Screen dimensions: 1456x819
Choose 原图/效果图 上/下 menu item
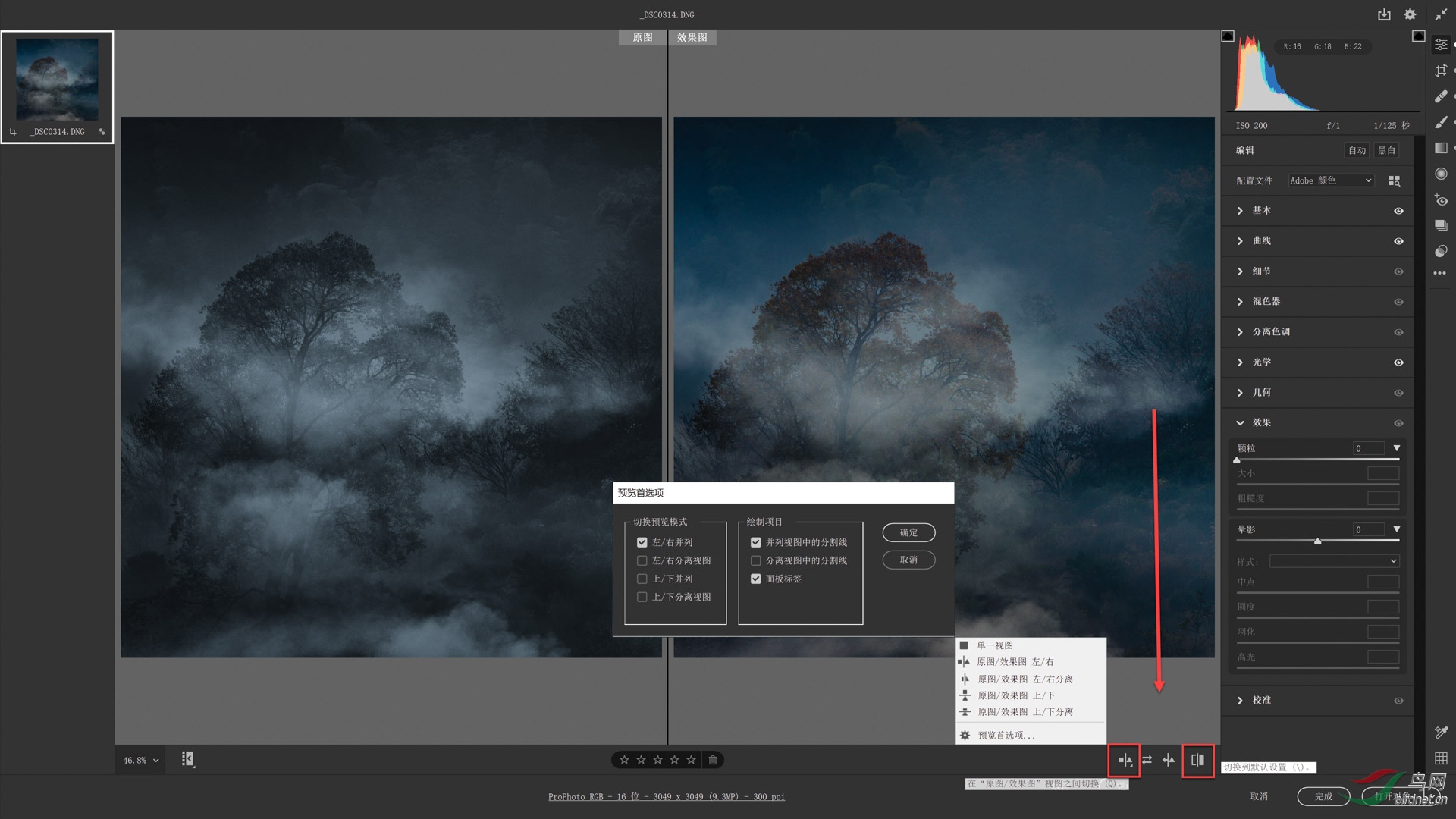[1016, 695]
